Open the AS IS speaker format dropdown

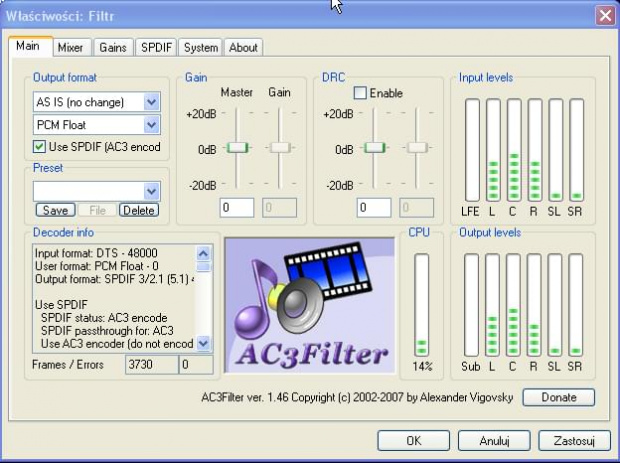point(151,102)
